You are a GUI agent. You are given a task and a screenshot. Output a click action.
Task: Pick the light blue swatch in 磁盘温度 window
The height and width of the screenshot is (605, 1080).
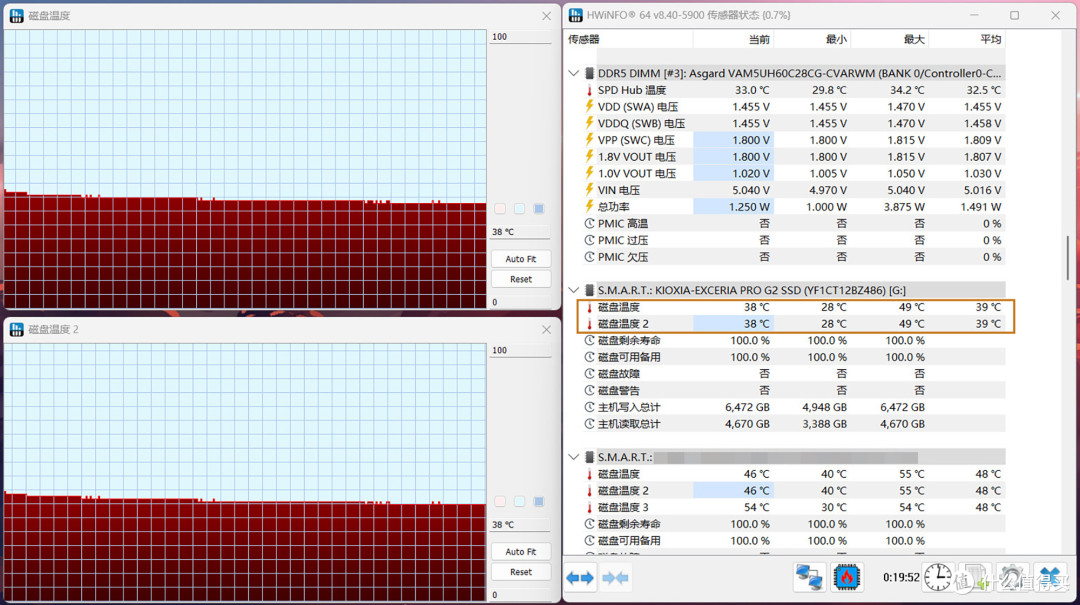[x=519, y=209]
